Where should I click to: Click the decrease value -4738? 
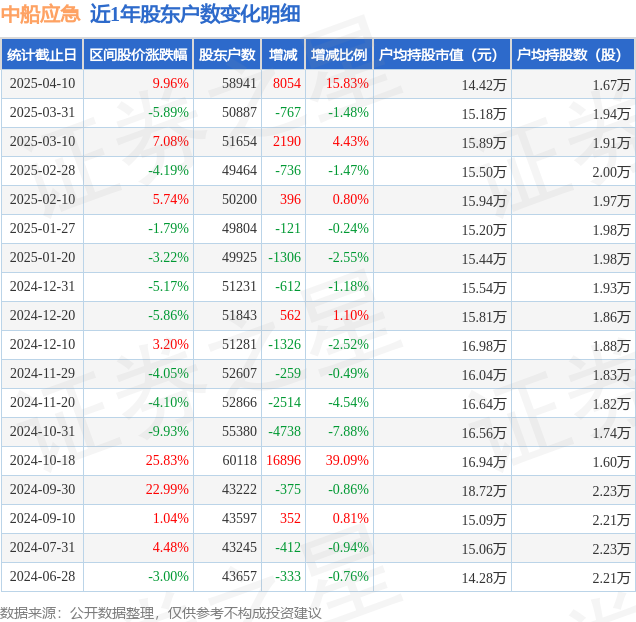click(285, 431)
